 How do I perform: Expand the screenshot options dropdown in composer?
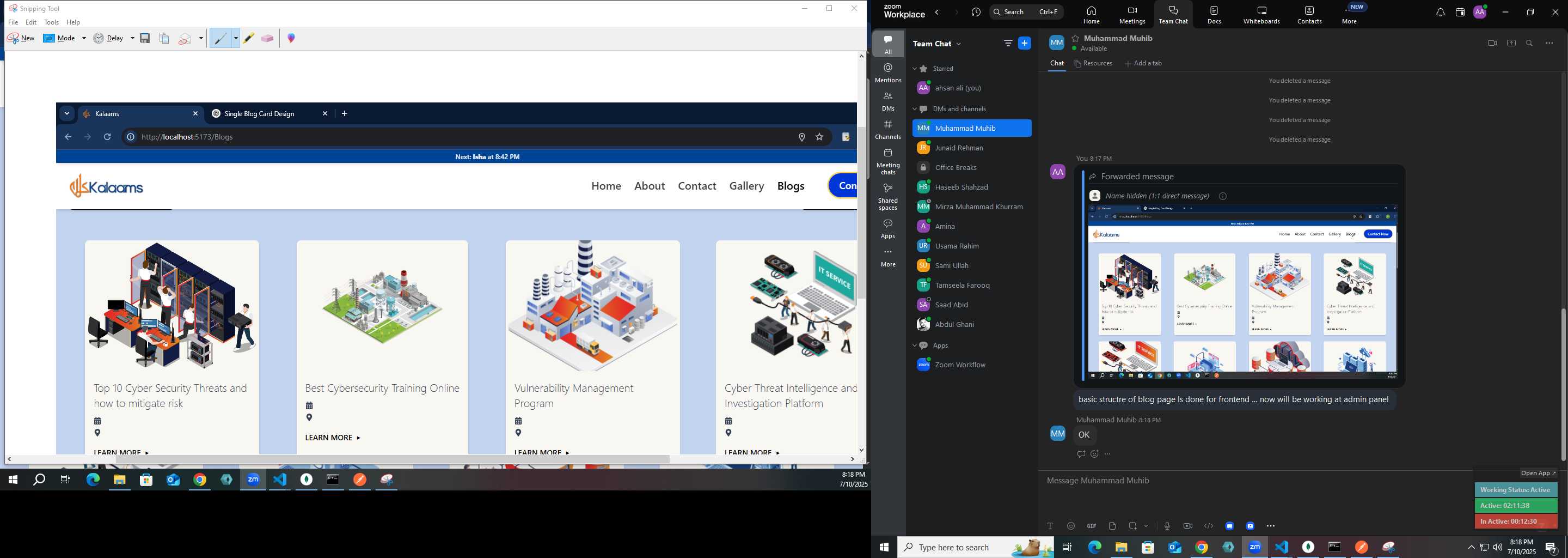[1146, 526]
